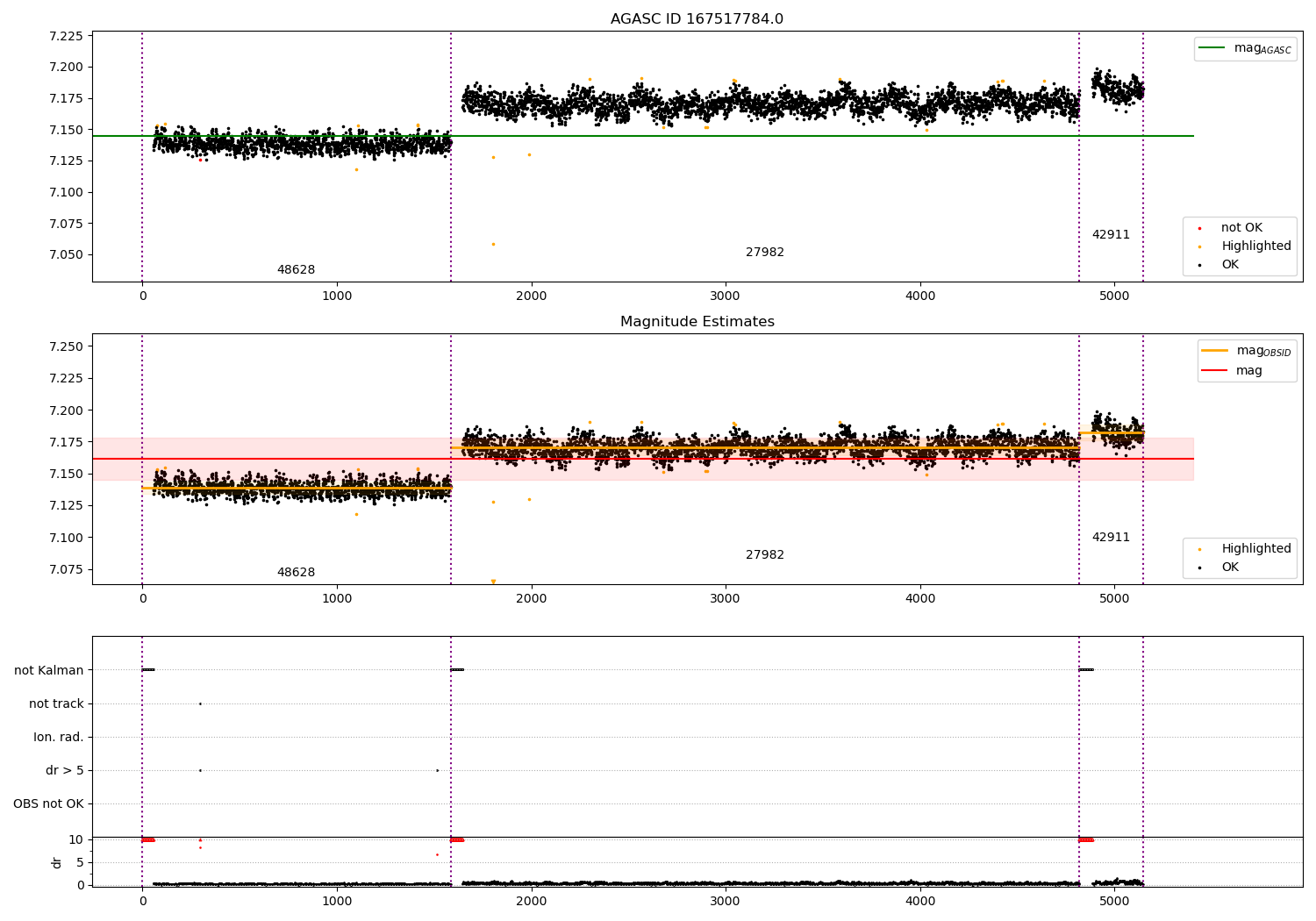Click the red 'mag' legend line
This screenshot has height=921, width=1316.
coord(1214,371)
